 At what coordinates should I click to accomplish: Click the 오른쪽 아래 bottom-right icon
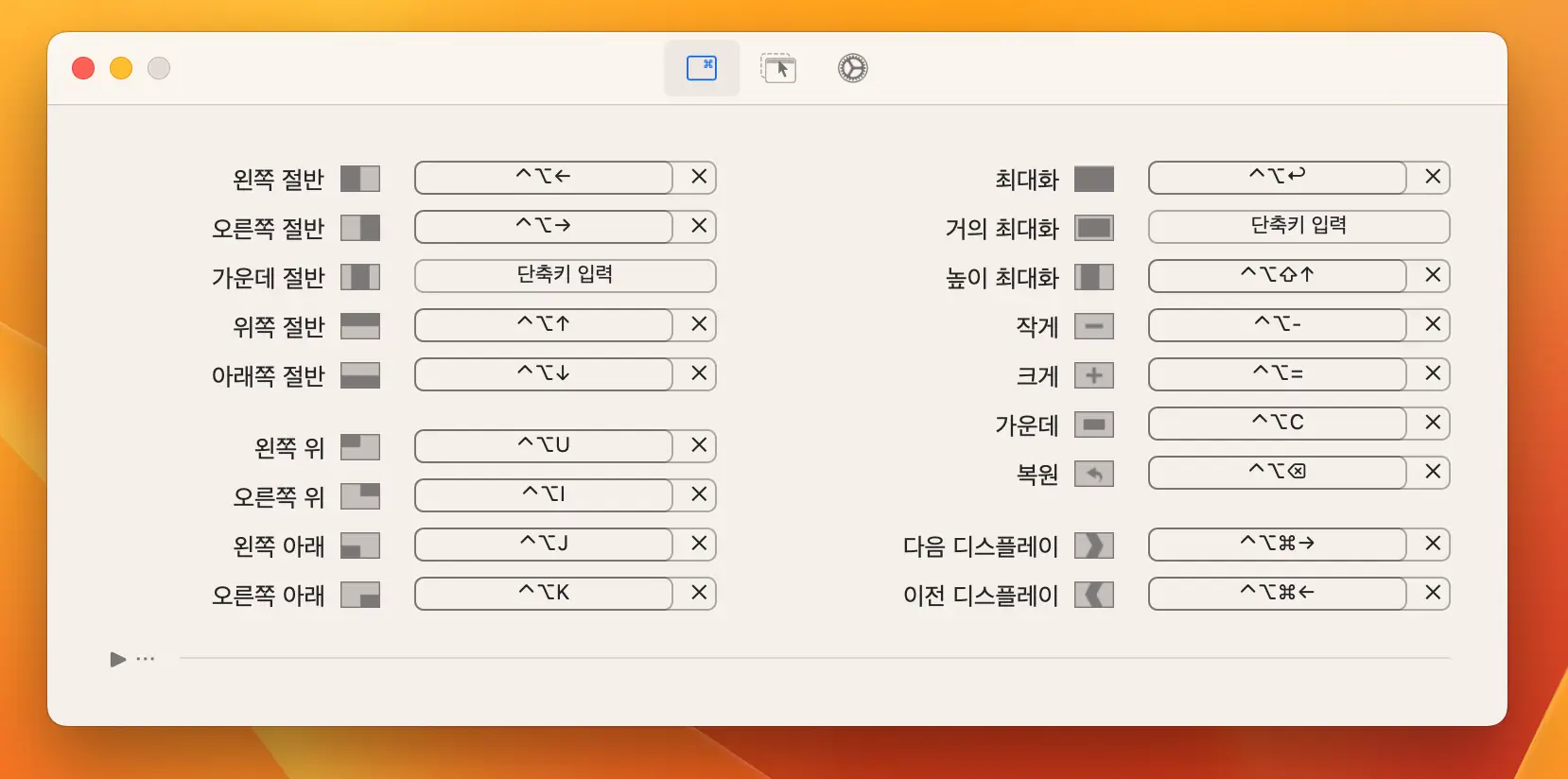pos(360,595)
